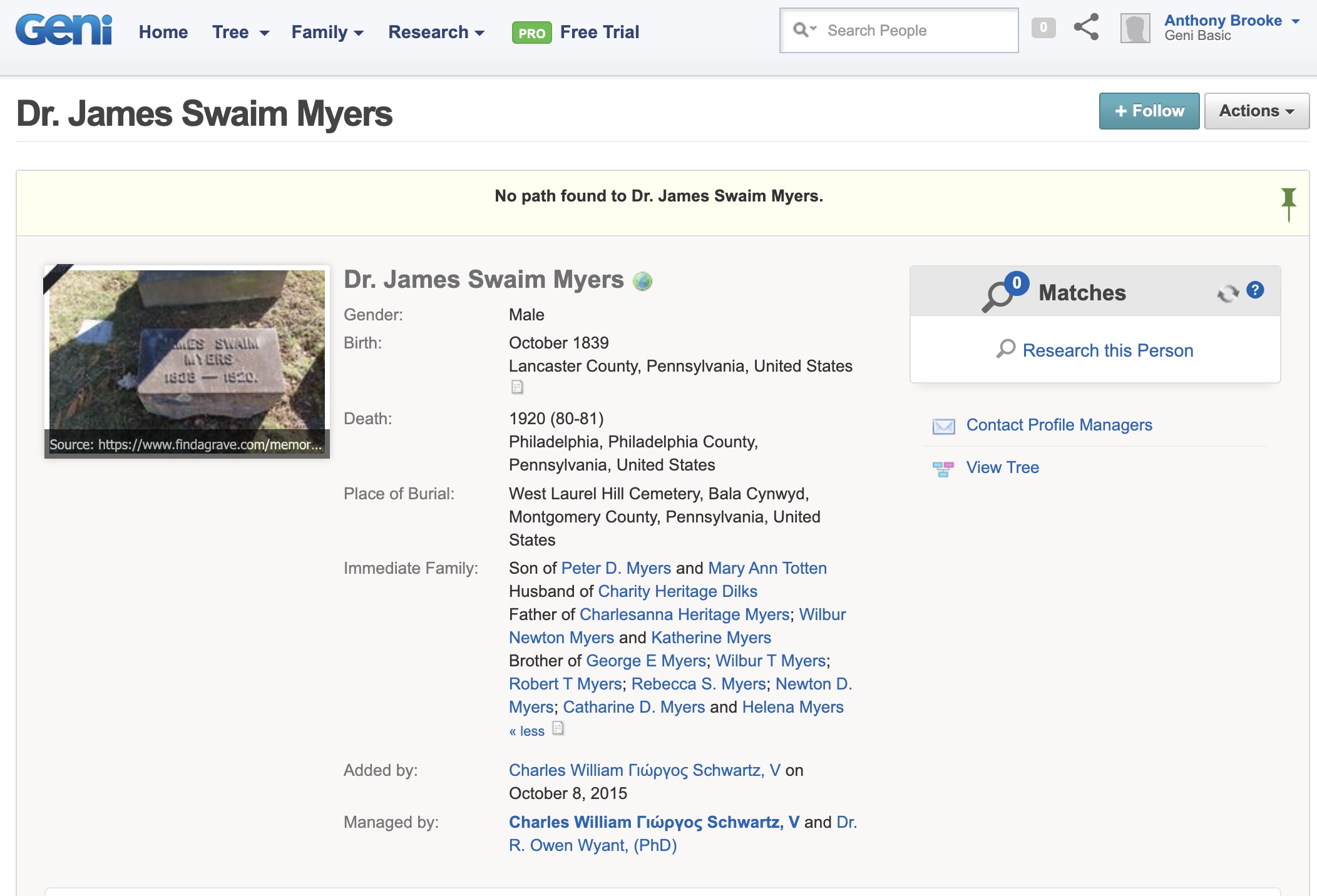Click the share icon in header
The image size is (1317, 896).
1086,28
